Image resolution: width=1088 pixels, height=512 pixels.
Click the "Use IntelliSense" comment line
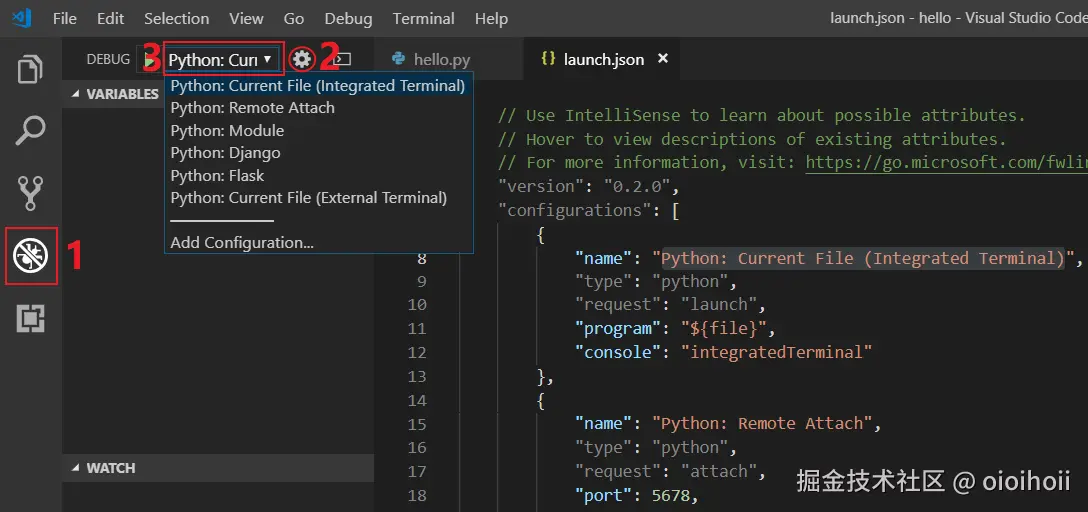click(761, 115)
